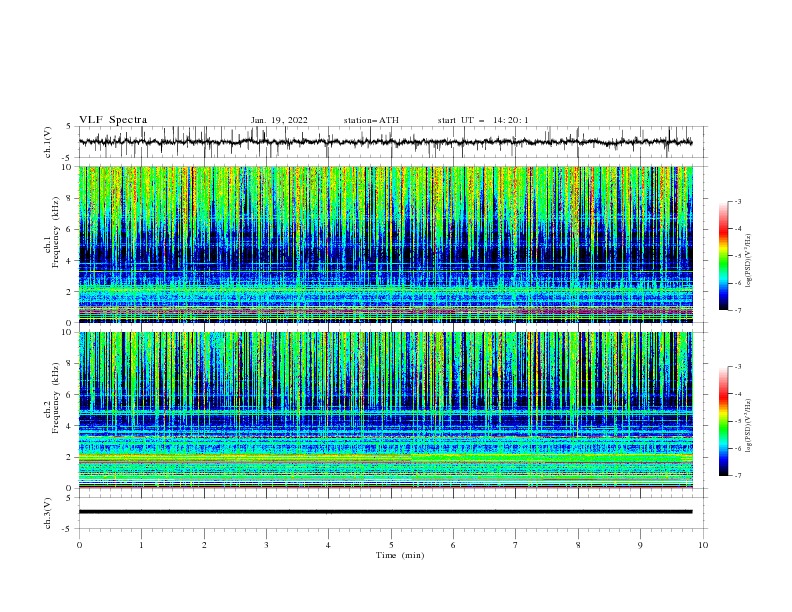
Task: Click the time axis tick label 10
Action: pos(703,545)
